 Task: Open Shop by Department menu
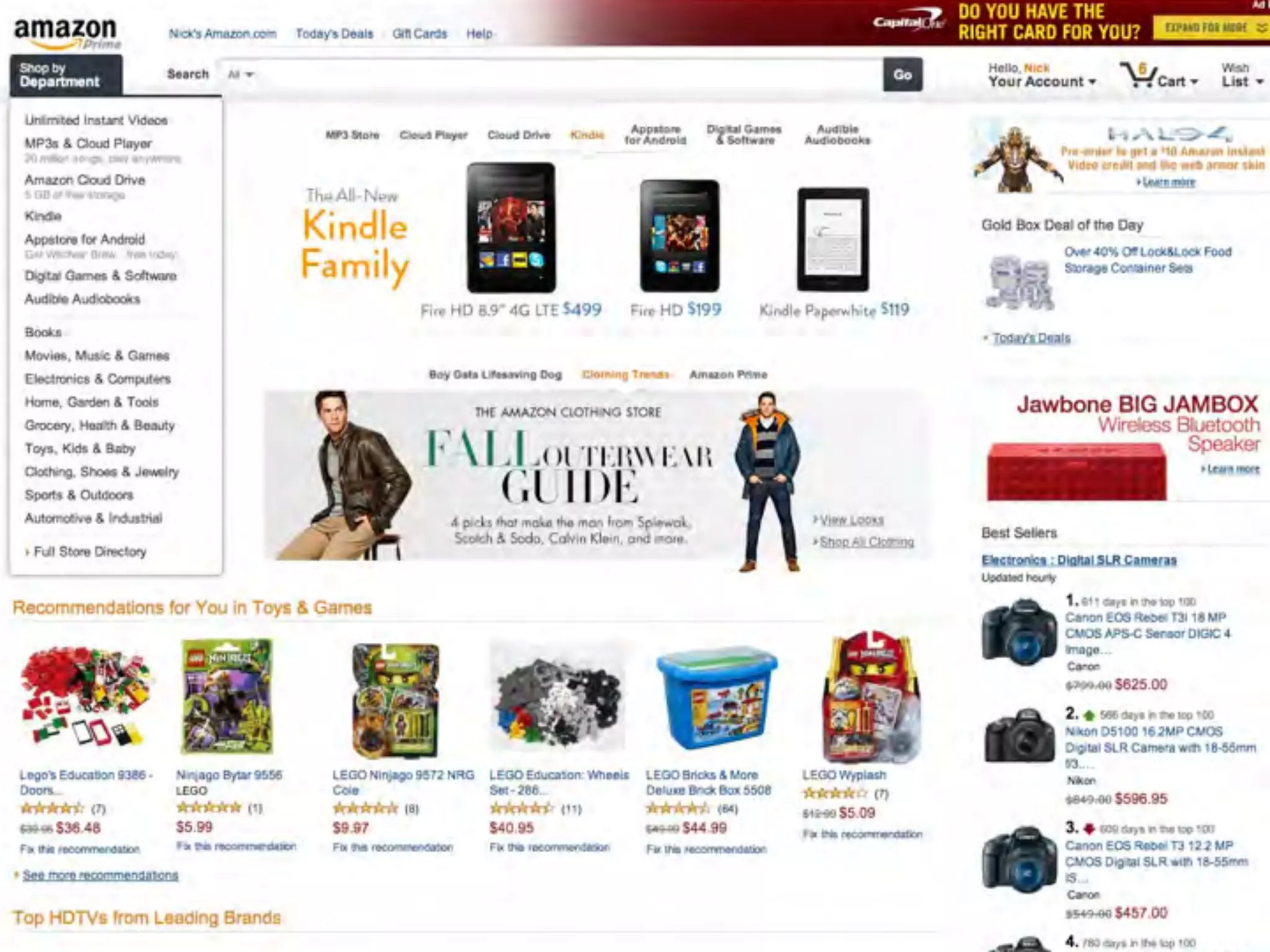[66, 75]
